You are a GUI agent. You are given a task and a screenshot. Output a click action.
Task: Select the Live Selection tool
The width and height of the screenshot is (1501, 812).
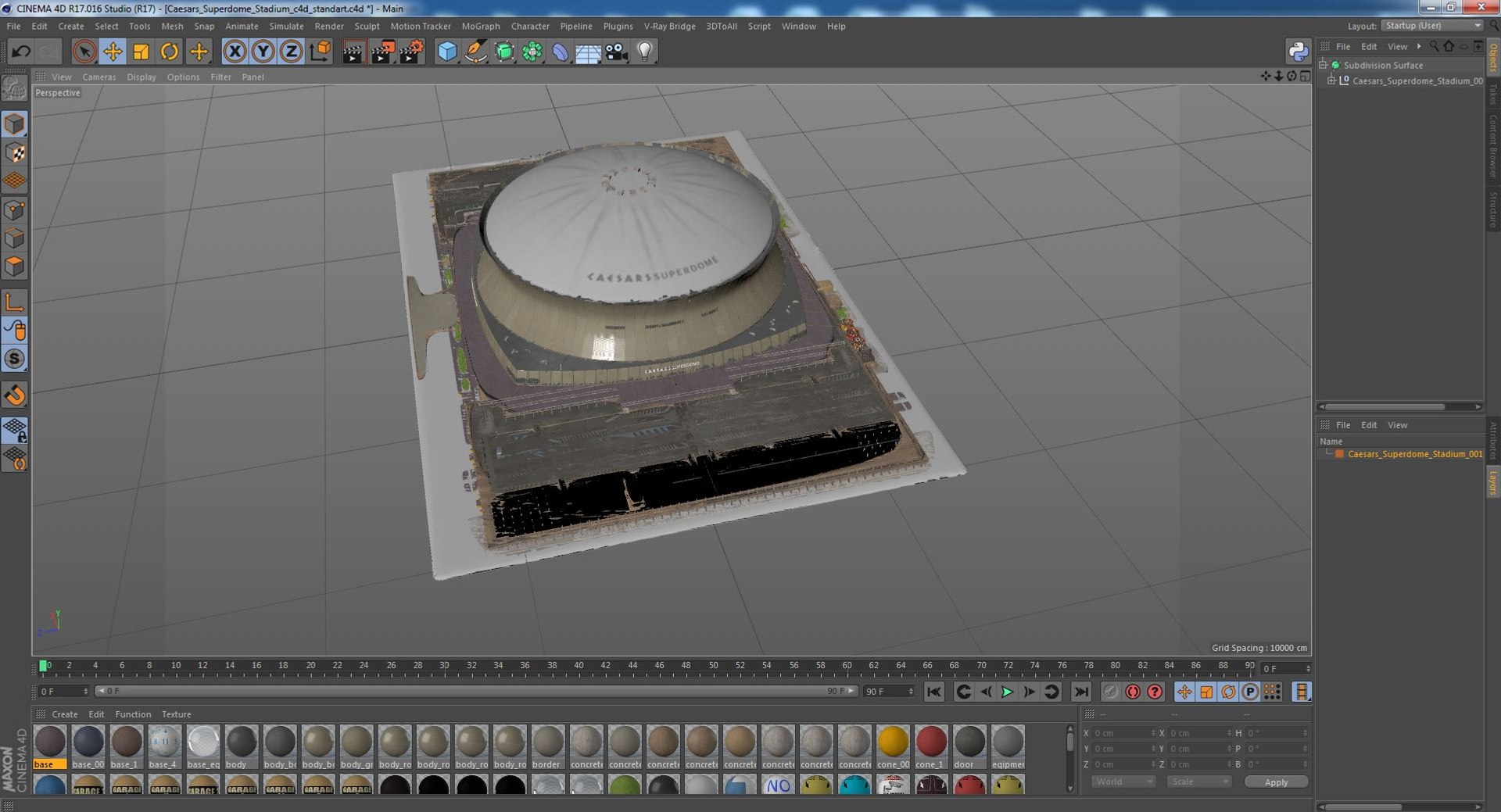(84, 52)
